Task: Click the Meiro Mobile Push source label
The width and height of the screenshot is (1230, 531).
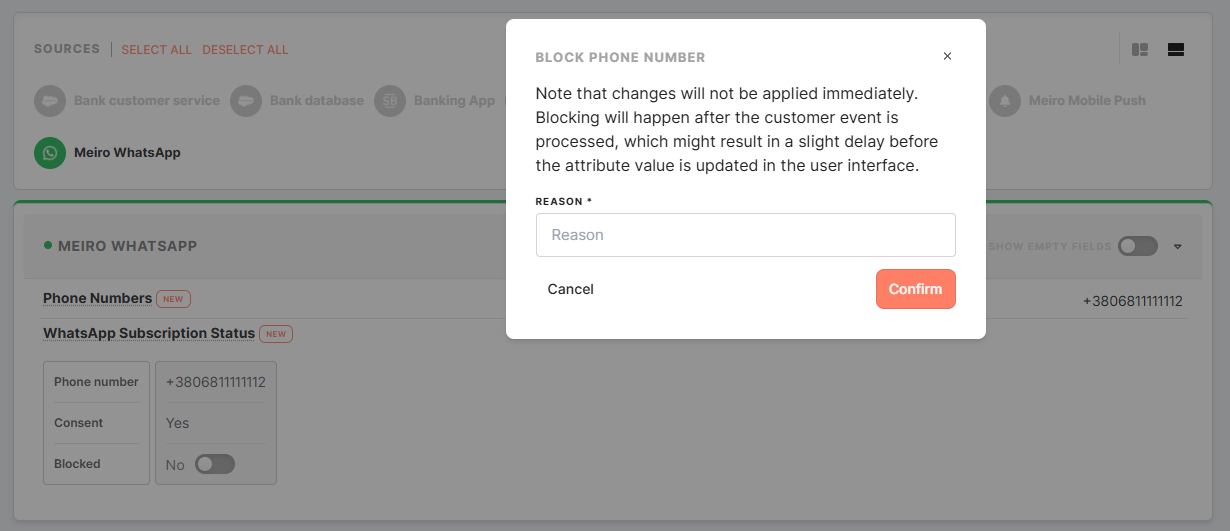Action: click(1087, 101)
